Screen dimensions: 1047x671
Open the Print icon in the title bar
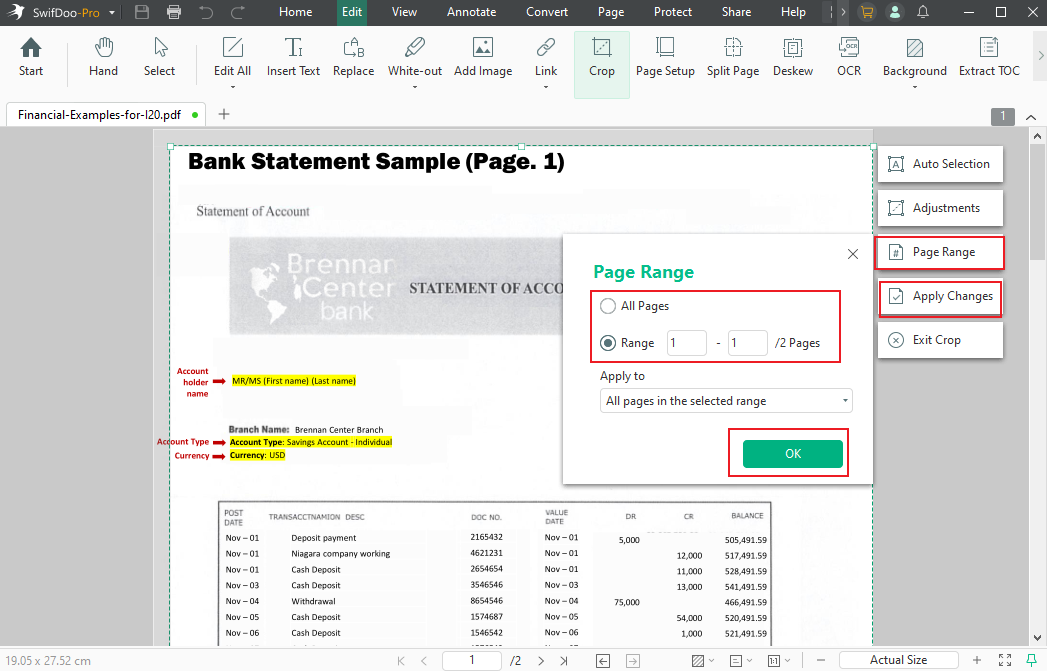173,12
